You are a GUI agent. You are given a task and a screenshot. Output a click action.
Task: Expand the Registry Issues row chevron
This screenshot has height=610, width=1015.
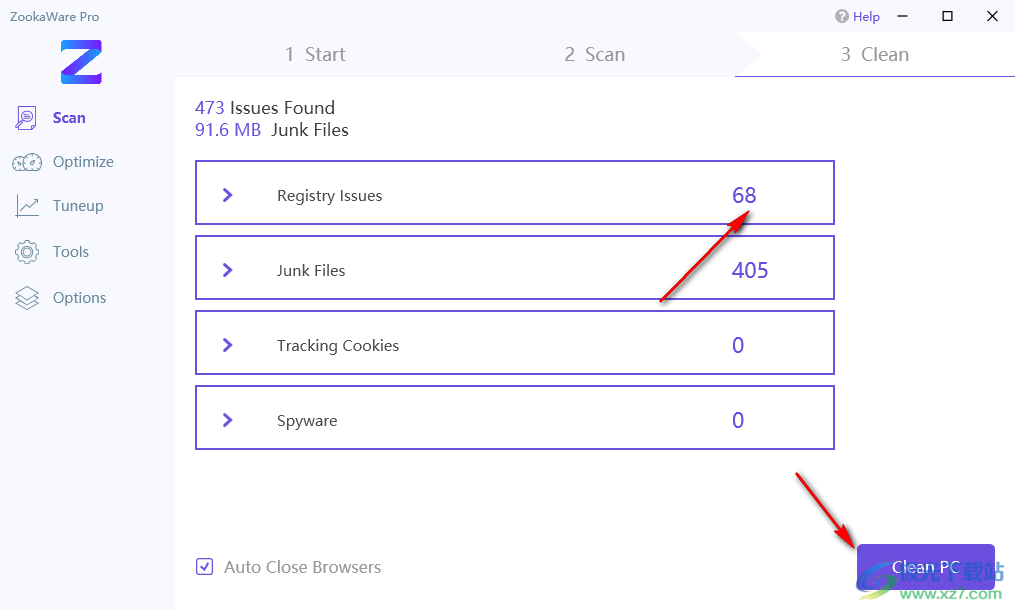point(227,195)
